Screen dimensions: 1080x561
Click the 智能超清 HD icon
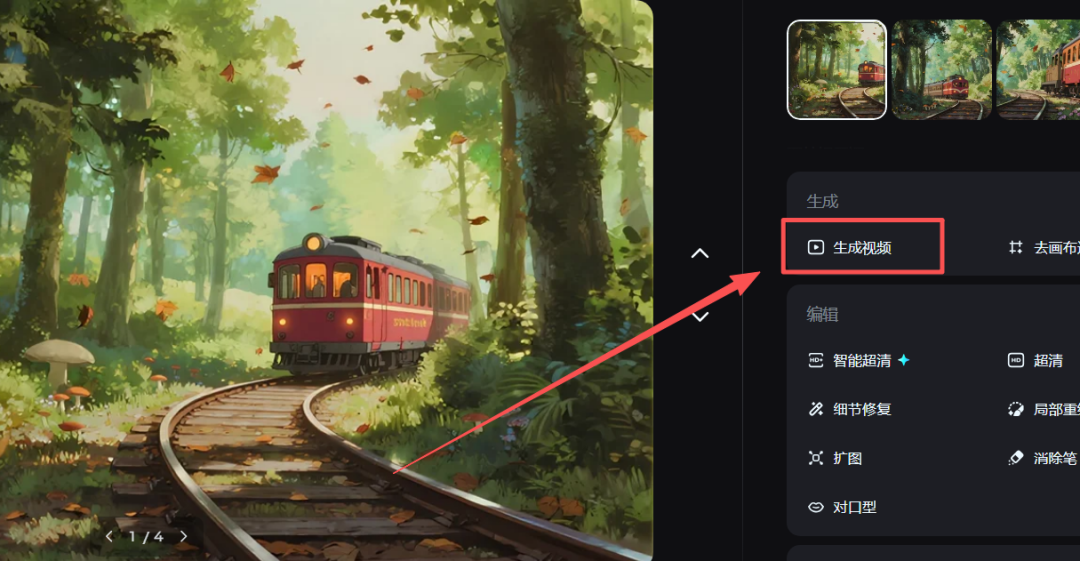pyautogui.click(x=816, y=360)
